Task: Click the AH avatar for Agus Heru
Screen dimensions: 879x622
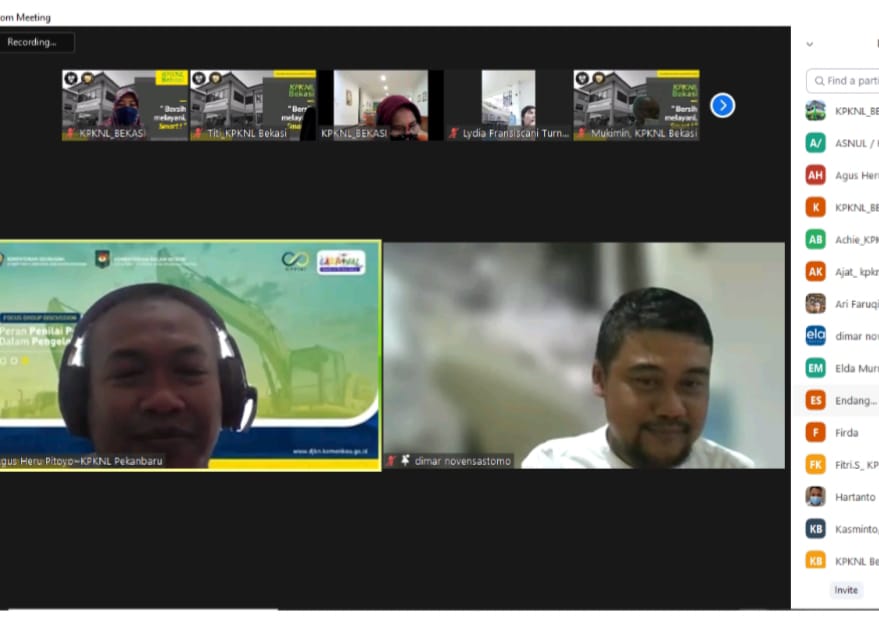Action: (816, 175)
